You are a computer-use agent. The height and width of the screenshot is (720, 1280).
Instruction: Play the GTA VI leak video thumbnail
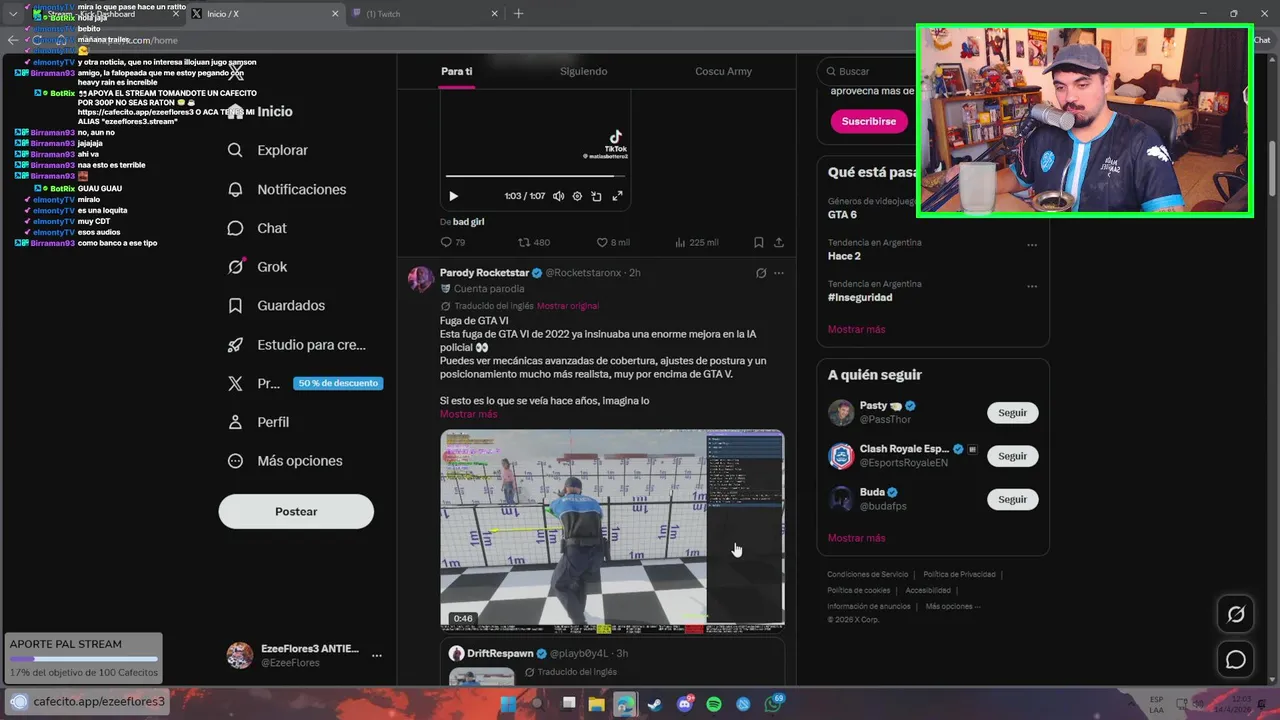tap(612, 530)
